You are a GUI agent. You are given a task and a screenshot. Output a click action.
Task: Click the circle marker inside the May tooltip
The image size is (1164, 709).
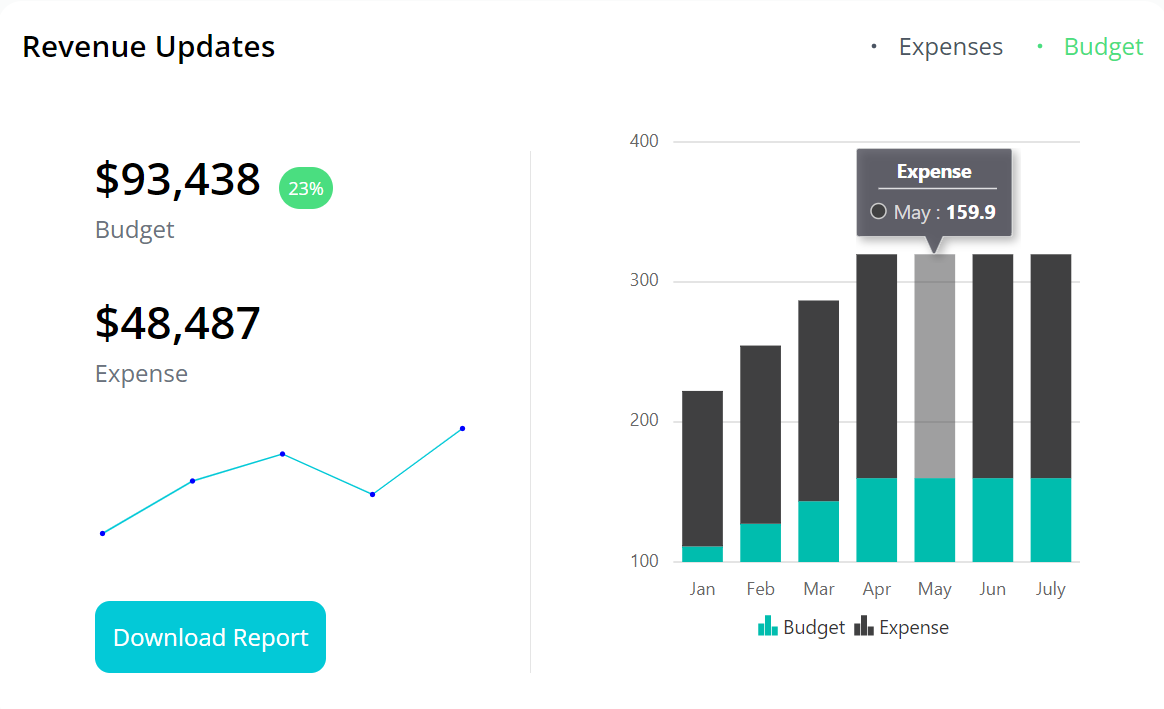coord(878,212)
